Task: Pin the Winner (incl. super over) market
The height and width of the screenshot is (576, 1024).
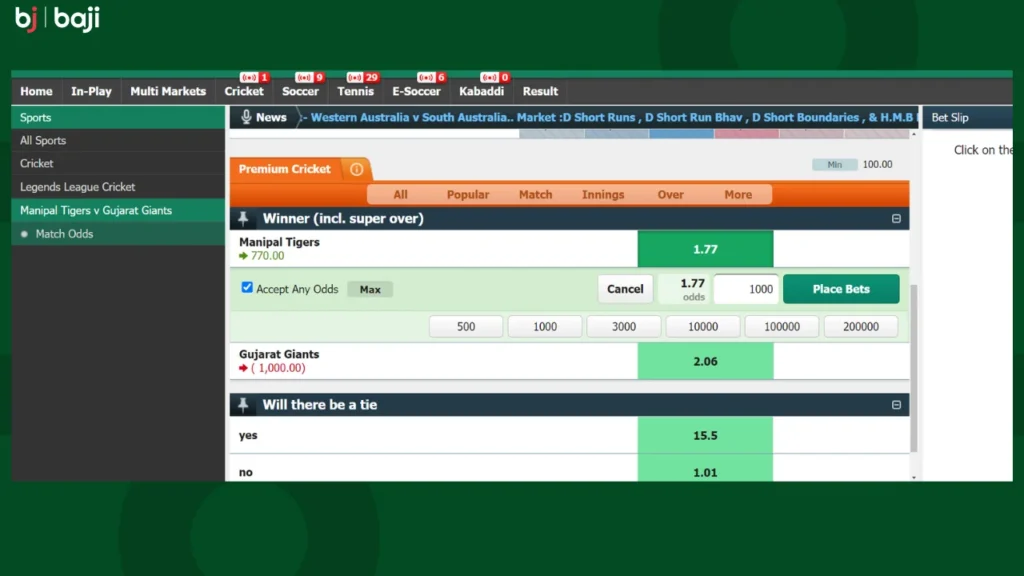Action: (x=243, y=218)
